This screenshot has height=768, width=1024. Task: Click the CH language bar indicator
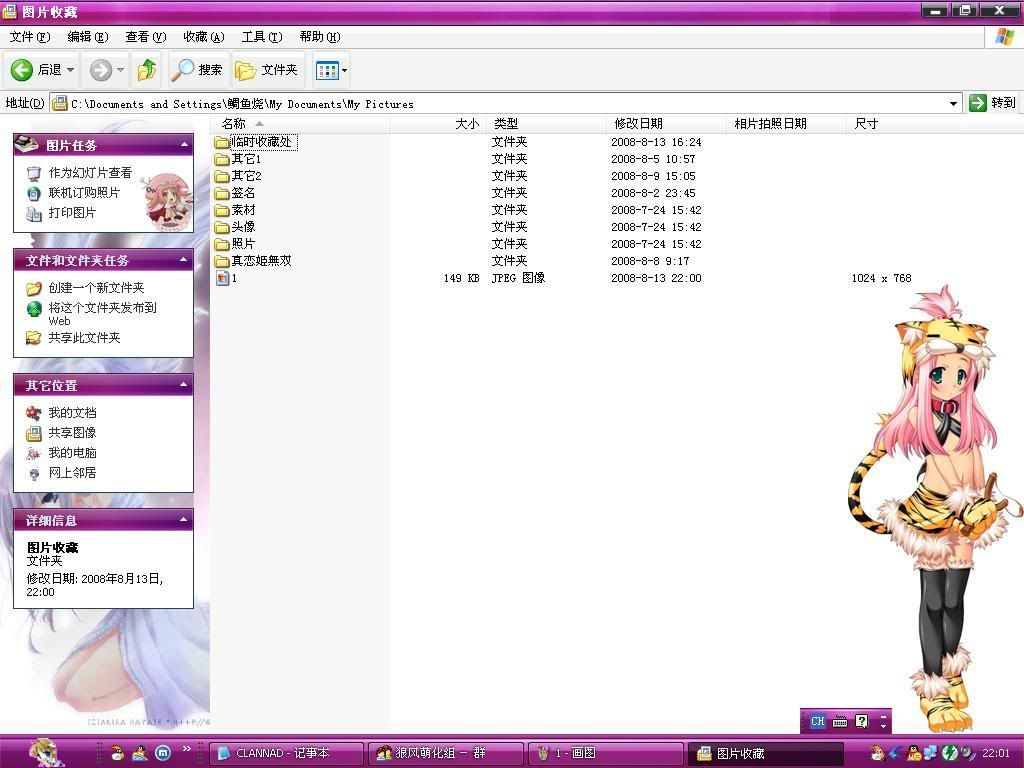[x=817, y=722]
